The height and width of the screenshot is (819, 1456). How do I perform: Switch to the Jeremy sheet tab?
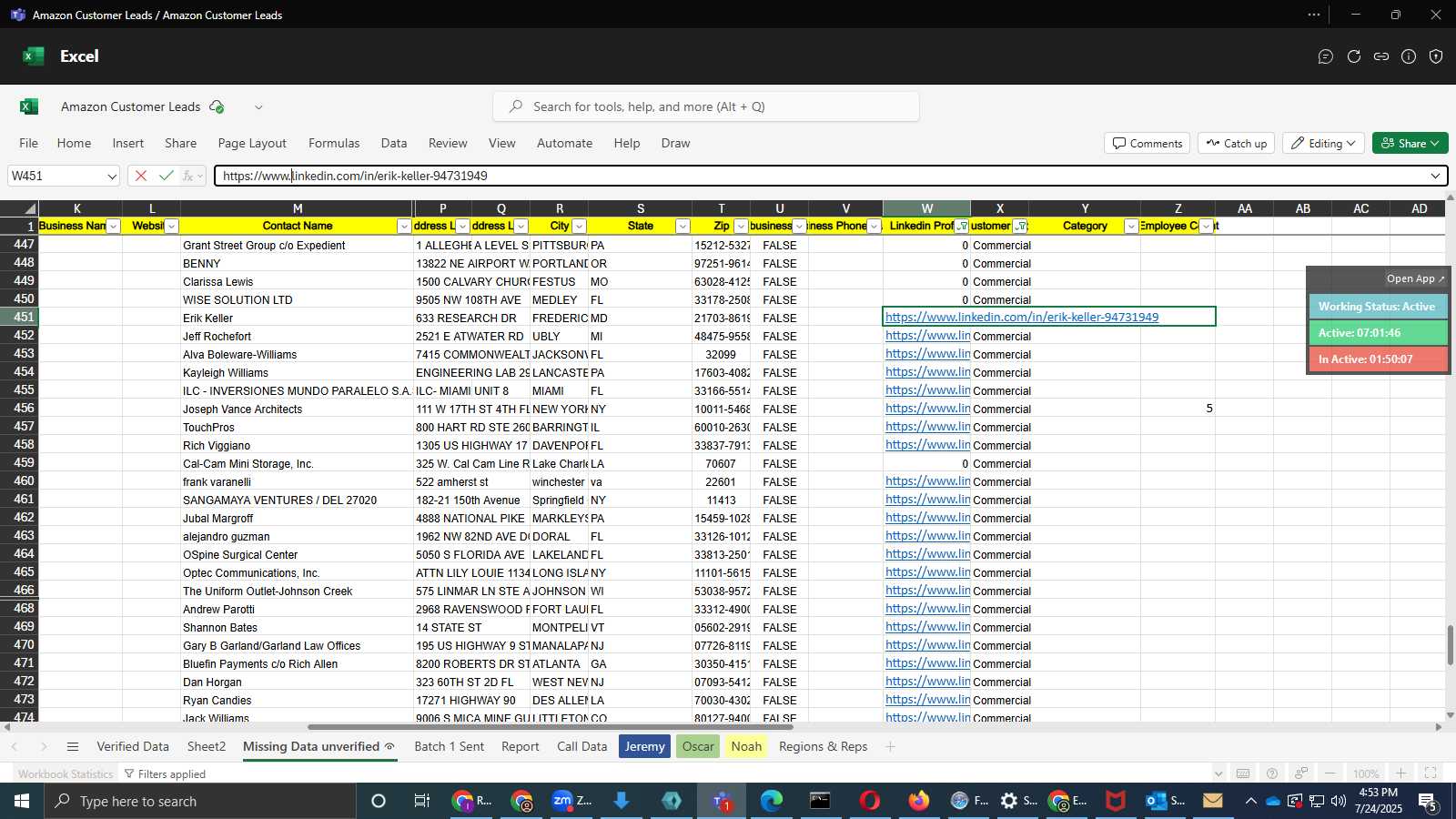[644, 746]
